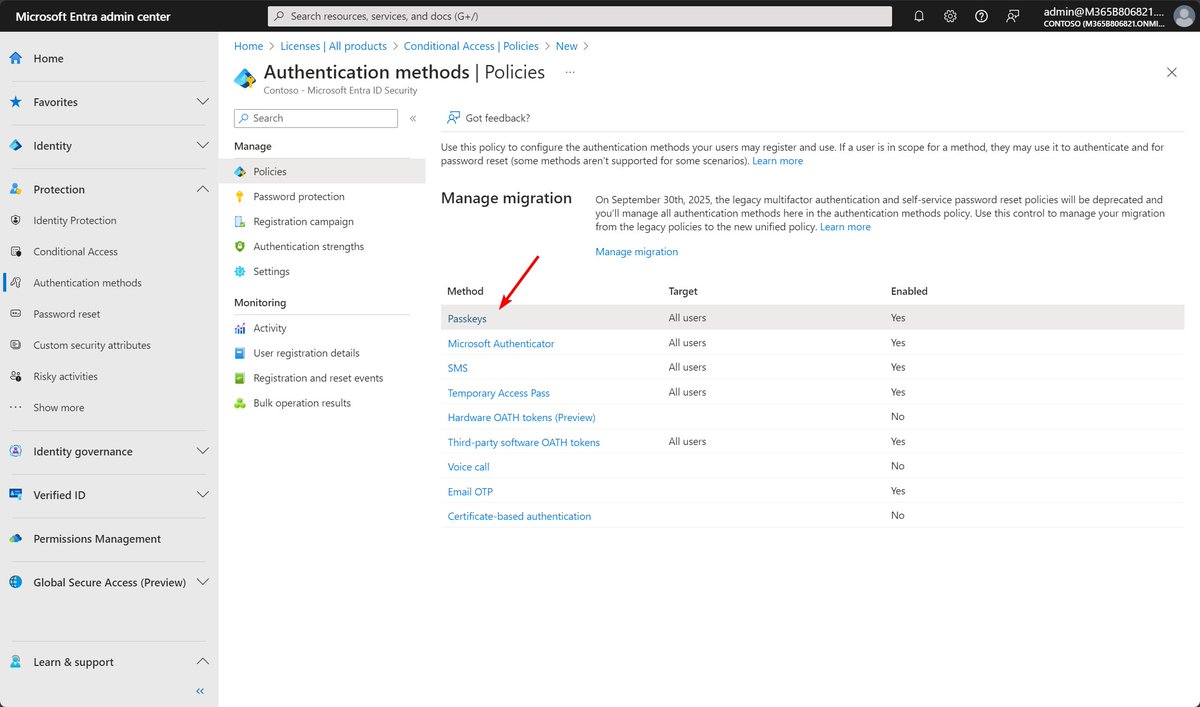Open the SMS method link

point(457,368)
